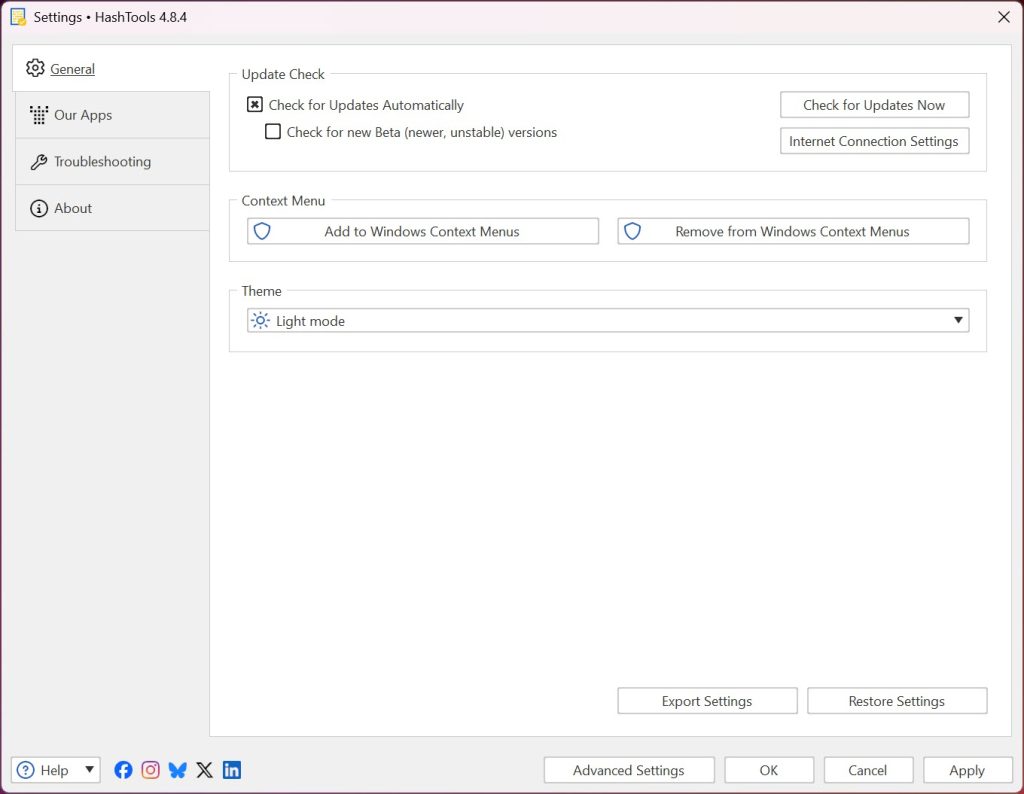Screen dimensions: 1024x794
Task: Open the Bluesky butterfly icon
Action: pos(178,770)
